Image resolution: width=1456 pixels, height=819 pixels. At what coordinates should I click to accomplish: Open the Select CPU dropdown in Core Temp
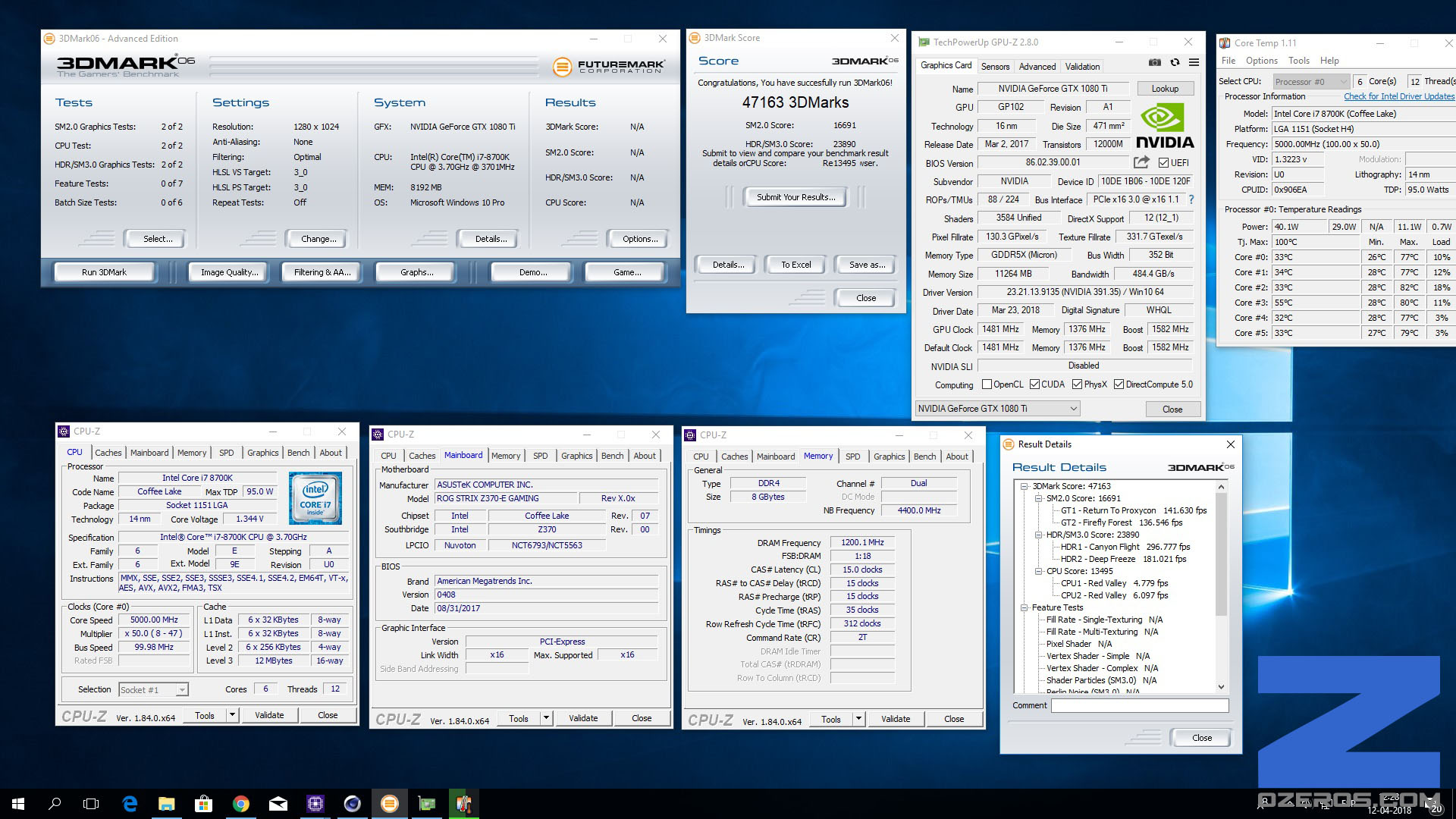pyautogui.click(x=1310, y=81)
